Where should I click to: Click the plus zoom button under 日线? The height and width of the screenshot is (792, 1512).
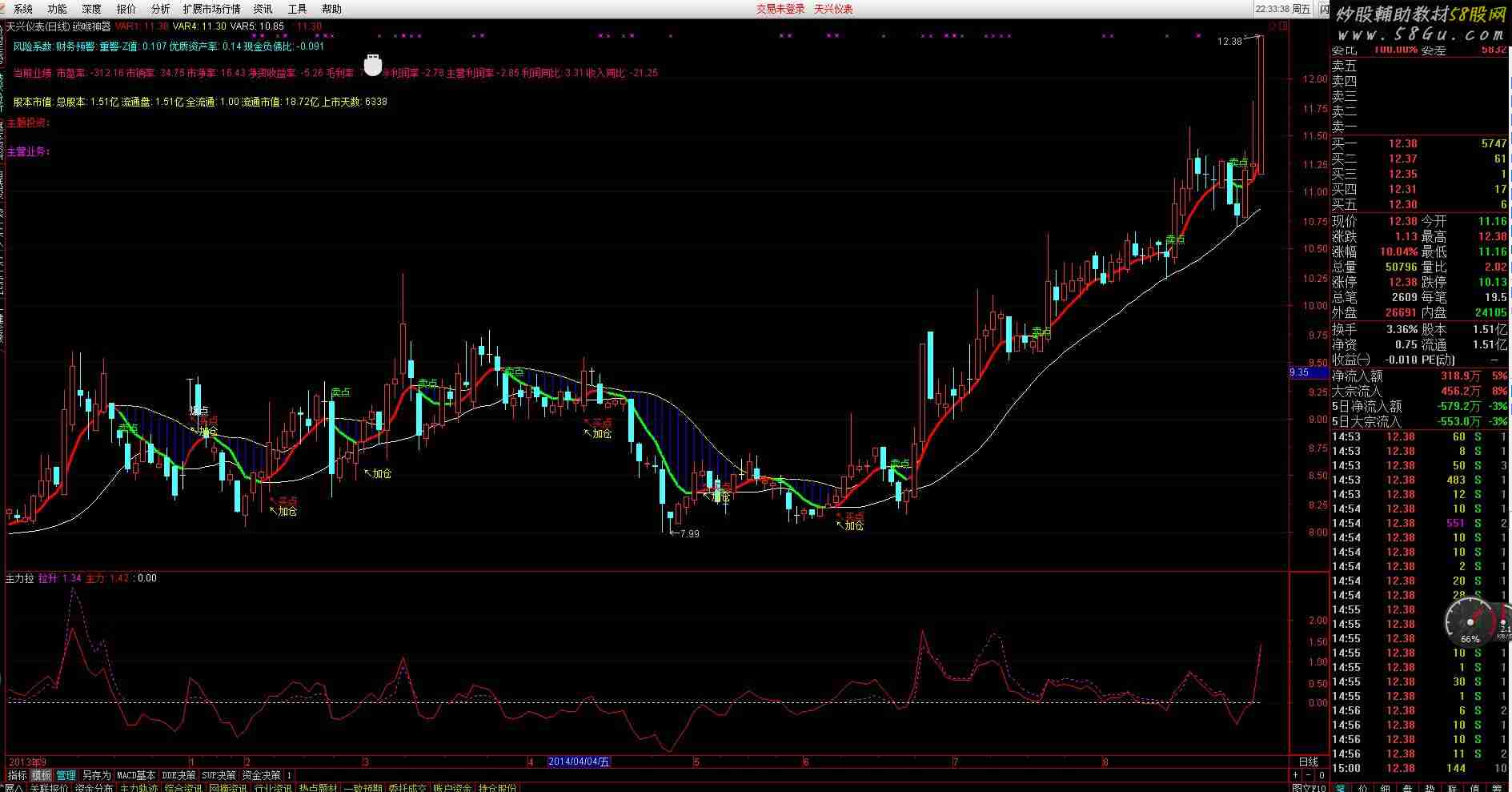[x=1296, y=775]
